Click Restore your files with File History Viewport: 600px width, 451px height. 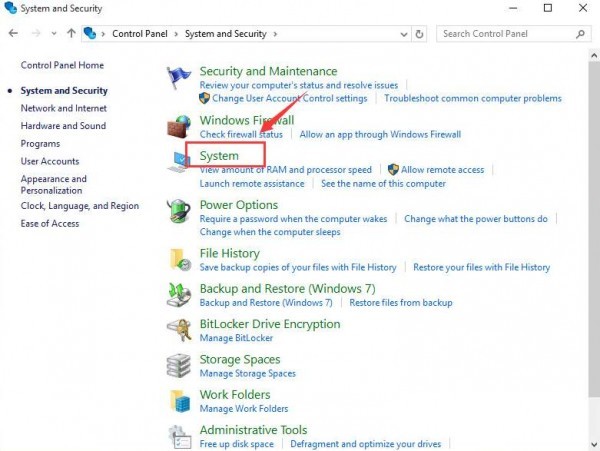(x=481, y=267)
